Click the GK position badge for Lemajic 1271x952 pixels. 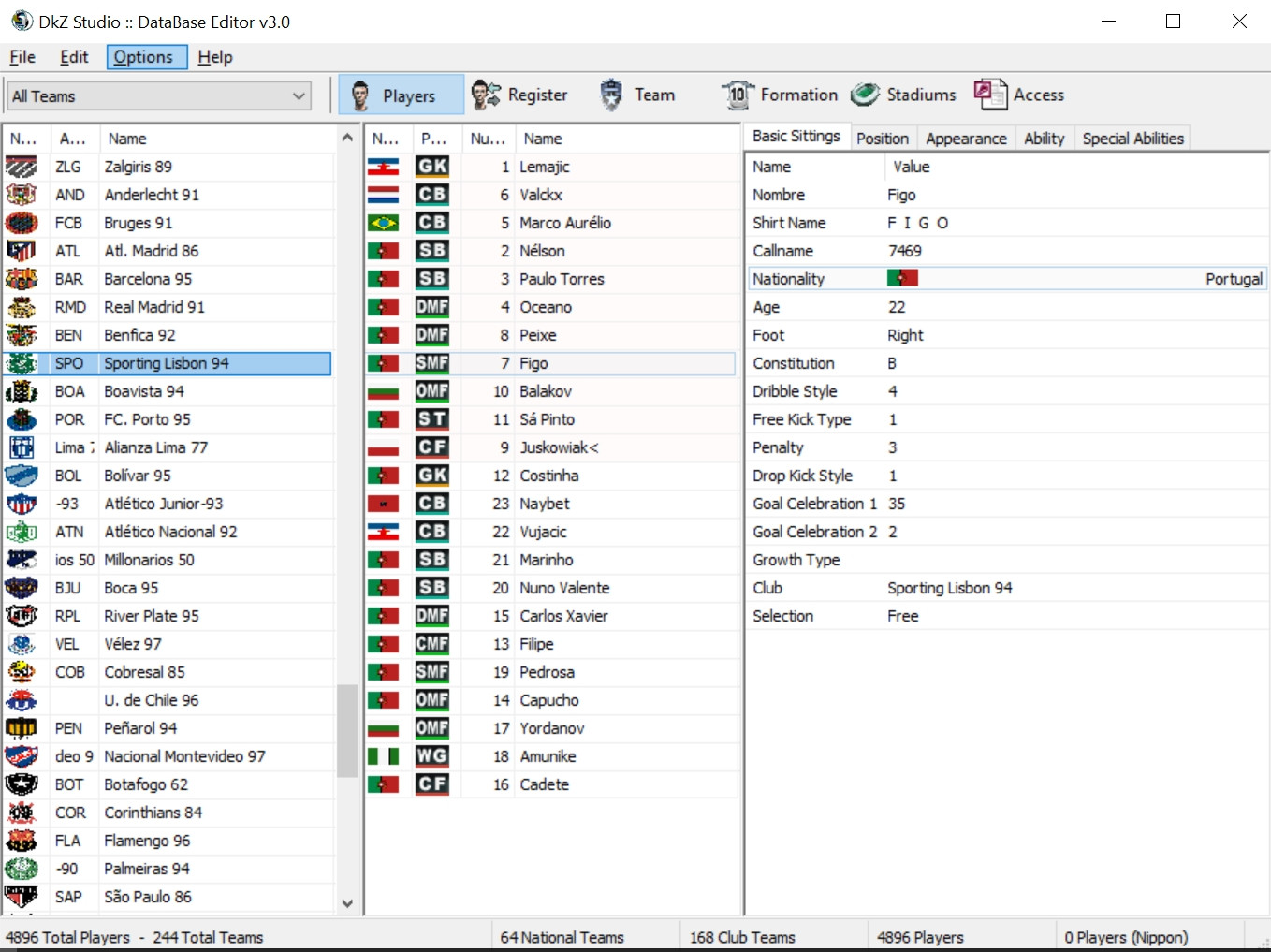point(432,167)
